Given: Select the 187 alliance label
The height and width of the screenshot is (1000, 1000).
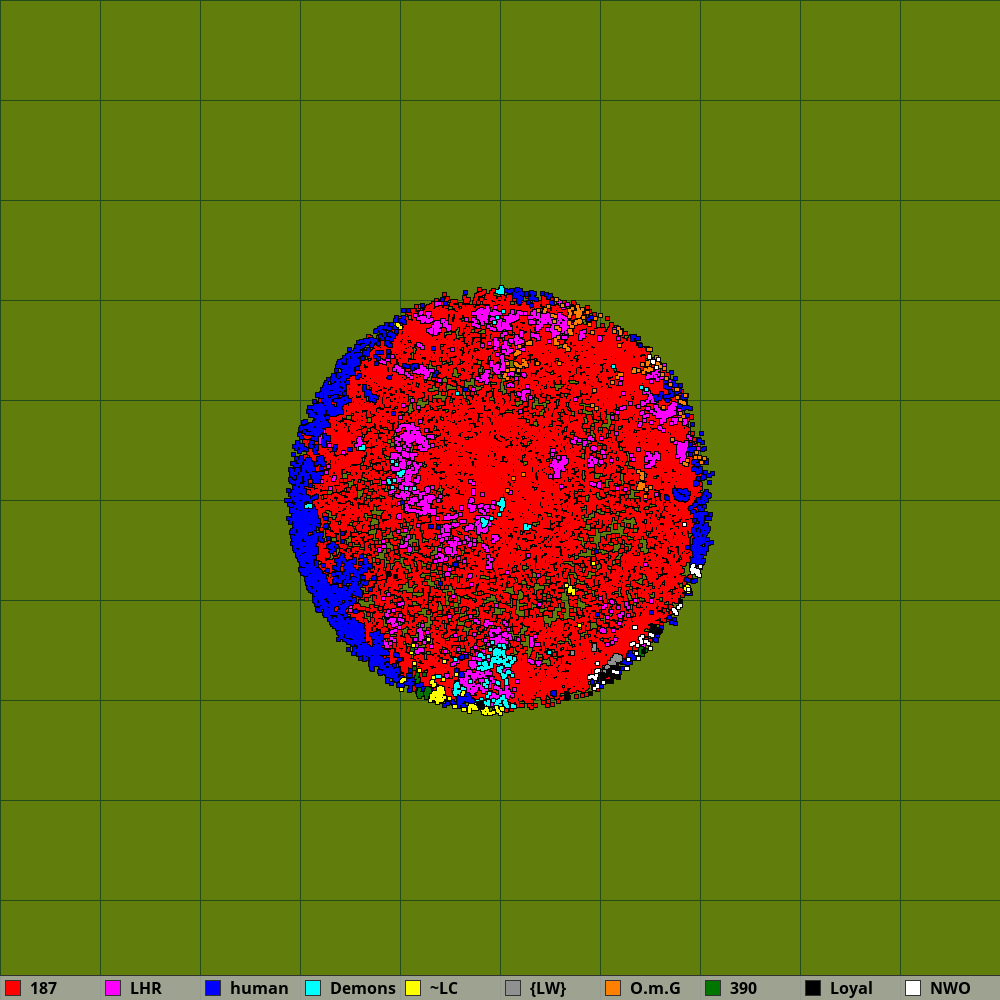Looking at the screenshot, I should click(x=43, y=988).
